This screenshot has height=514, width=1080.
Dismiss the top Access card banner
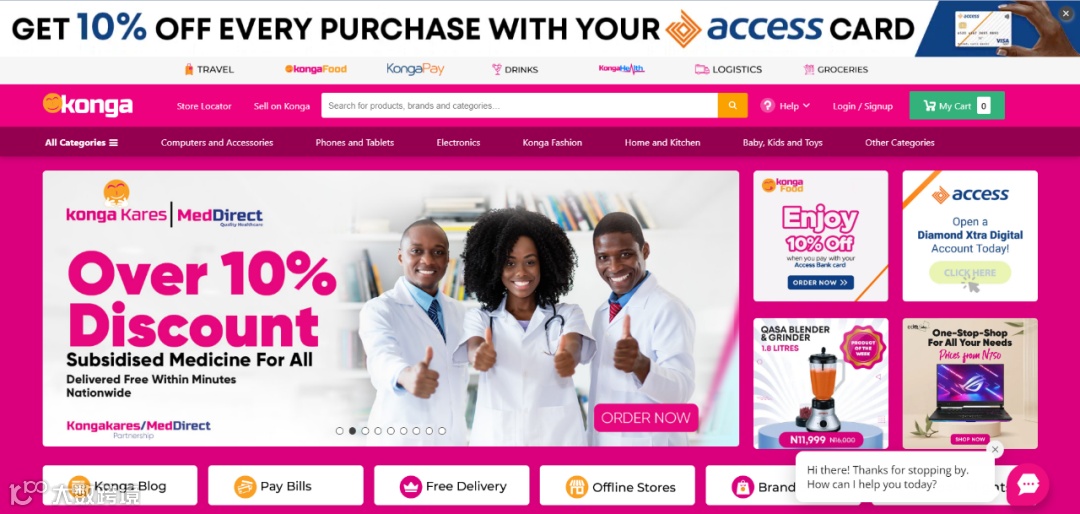pos(1067,13)
